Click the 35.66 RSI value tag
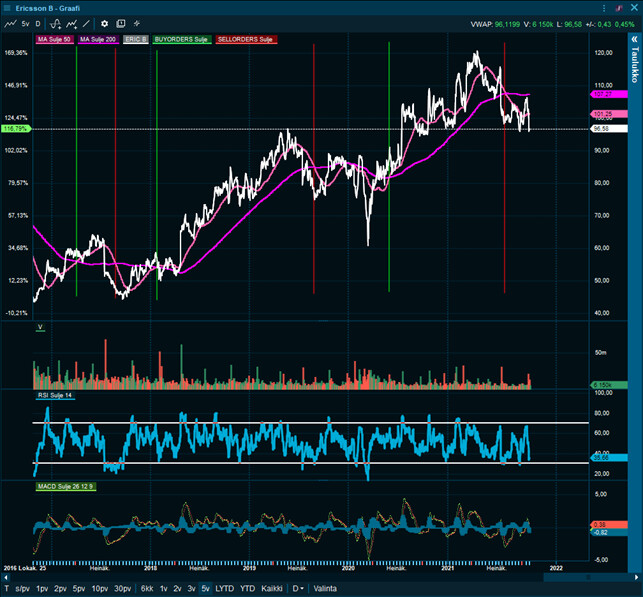 pos(609,458)
